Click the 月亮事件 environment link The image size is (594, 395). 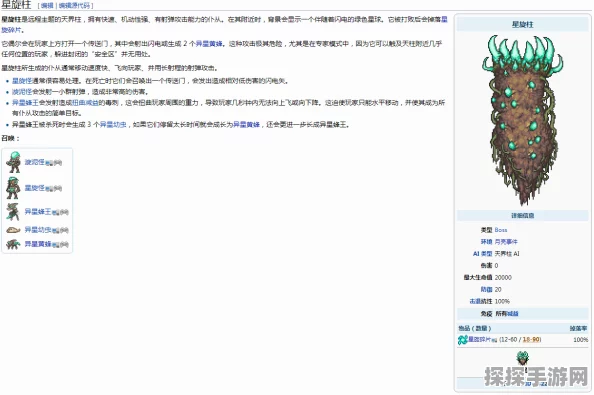coord(506,242)
